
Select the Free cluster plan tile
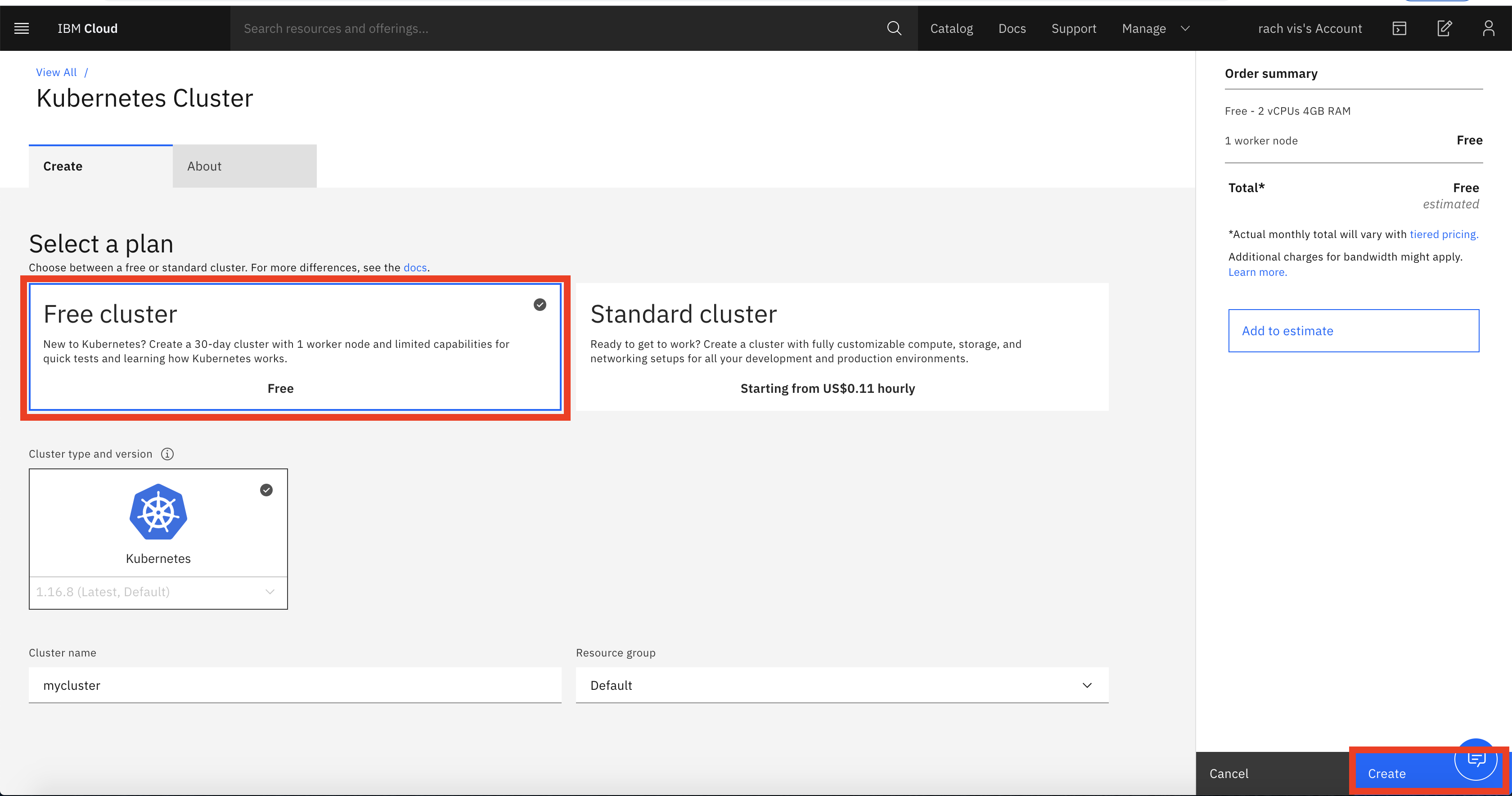click(x=295, y=347)
